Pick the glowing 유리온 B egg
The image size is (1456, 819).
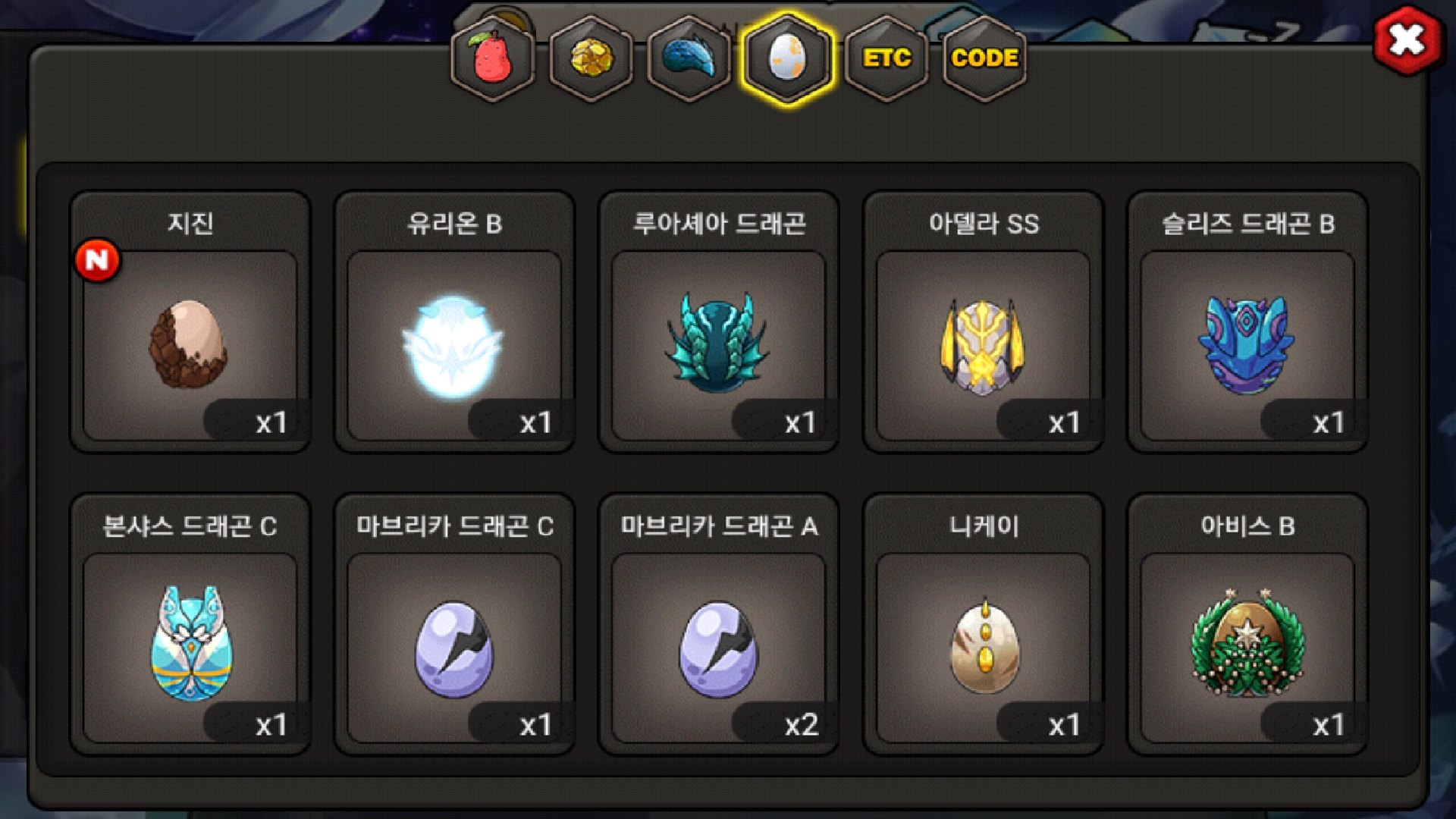pos(454,322)
